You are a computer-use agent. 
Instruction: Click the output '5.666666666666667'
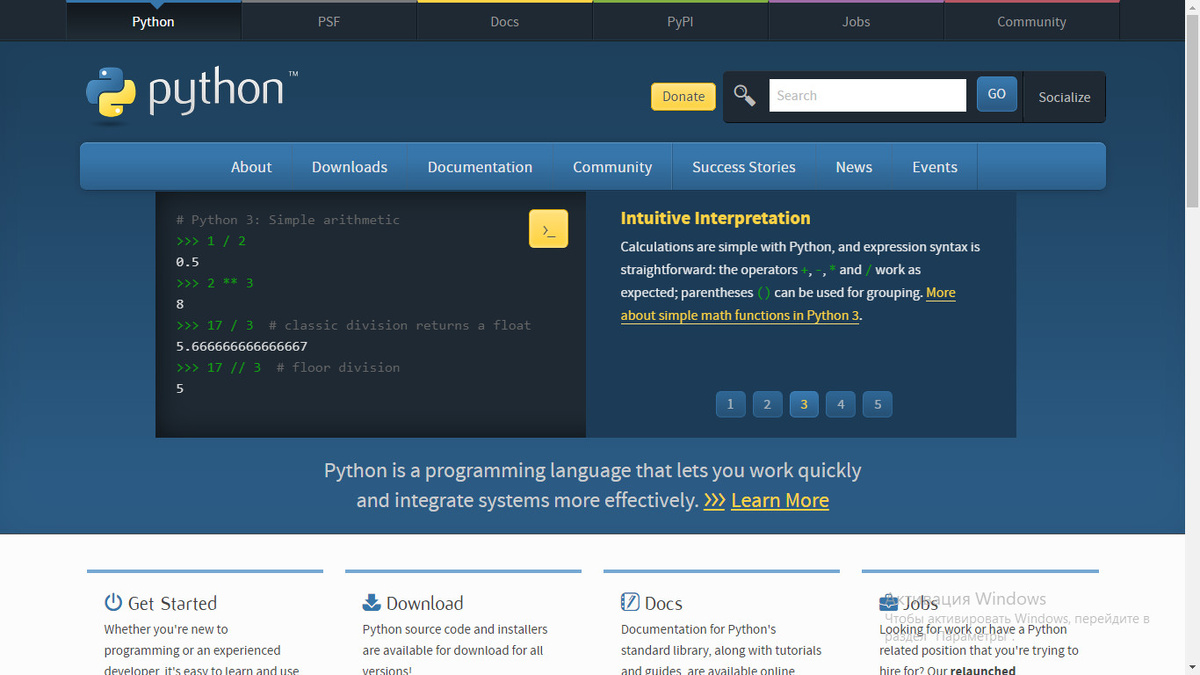[242, 346]
